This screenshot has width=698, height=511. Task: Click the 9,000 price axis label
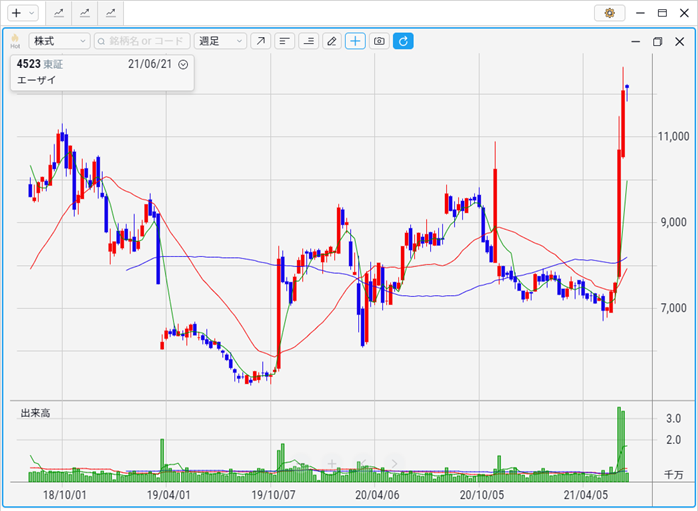click(674, 222)
